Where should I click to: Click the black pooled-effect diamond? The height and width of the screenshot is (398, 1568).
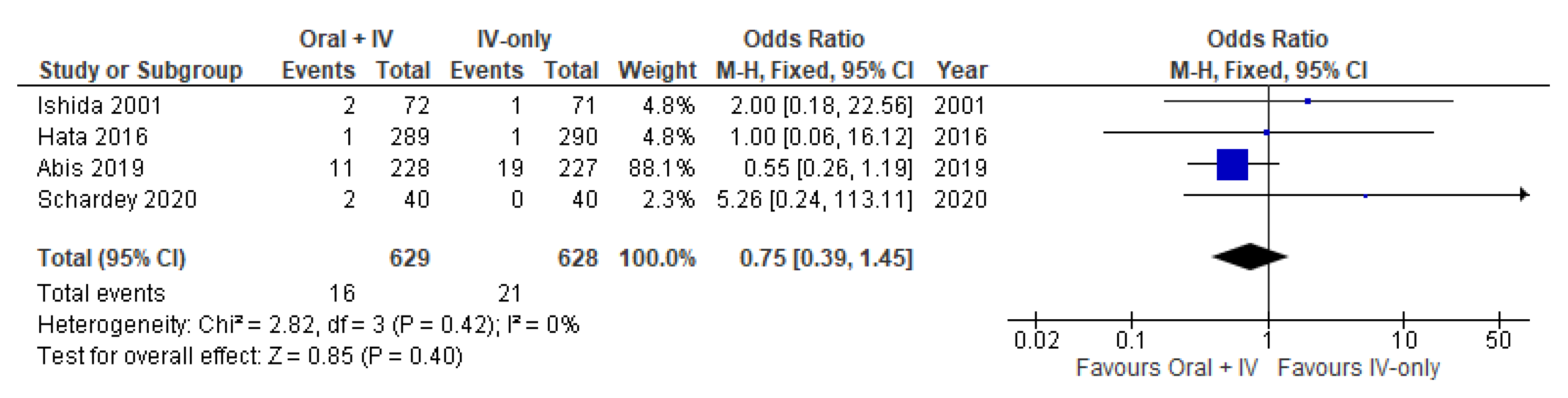[x=1250, y=257]
